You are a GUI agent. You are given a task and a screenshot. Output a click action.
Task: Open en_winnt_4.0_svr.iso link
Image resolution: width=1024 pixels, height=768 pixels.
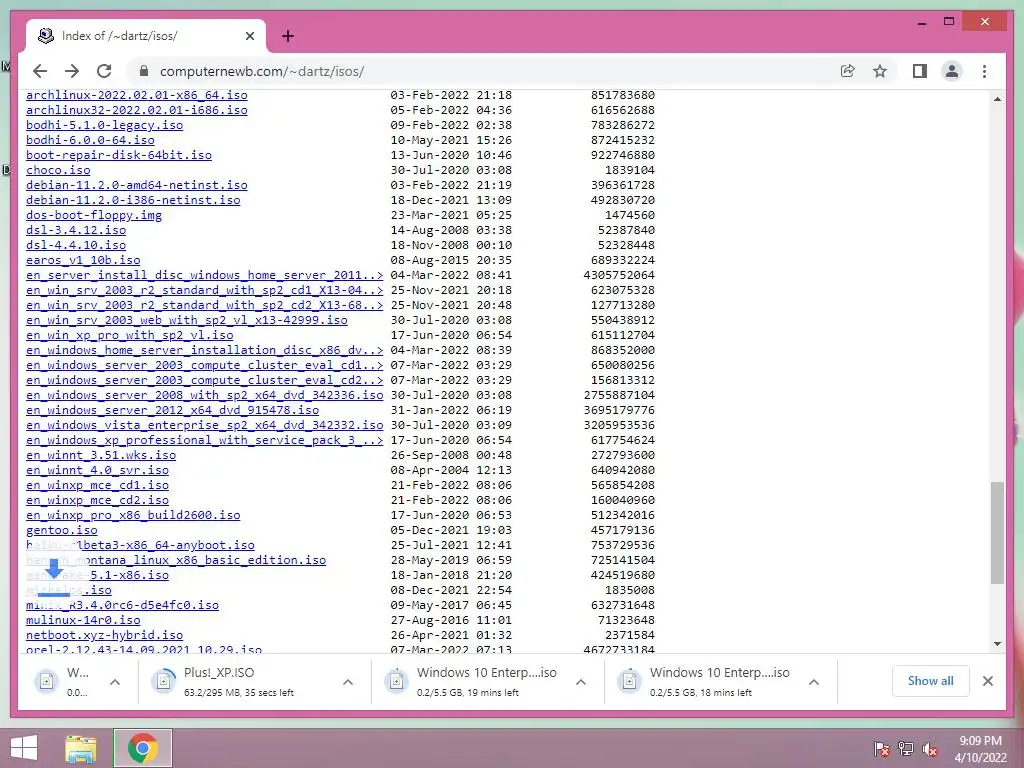[x=97, y=471]
